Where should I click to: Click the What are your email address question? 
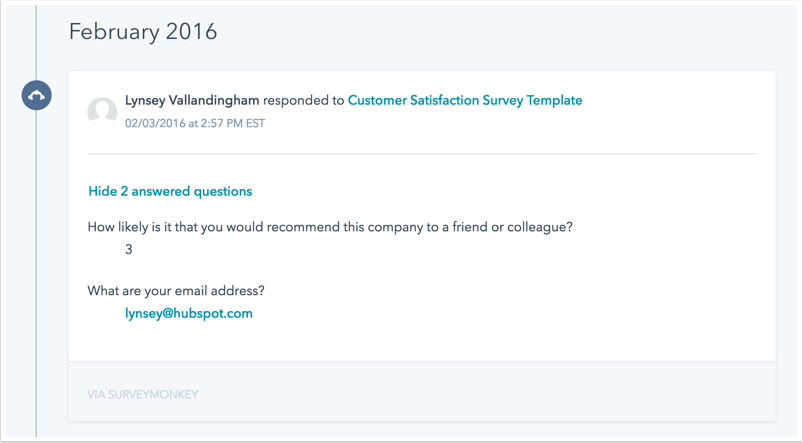pyautogui.click(x=176, y=291)
